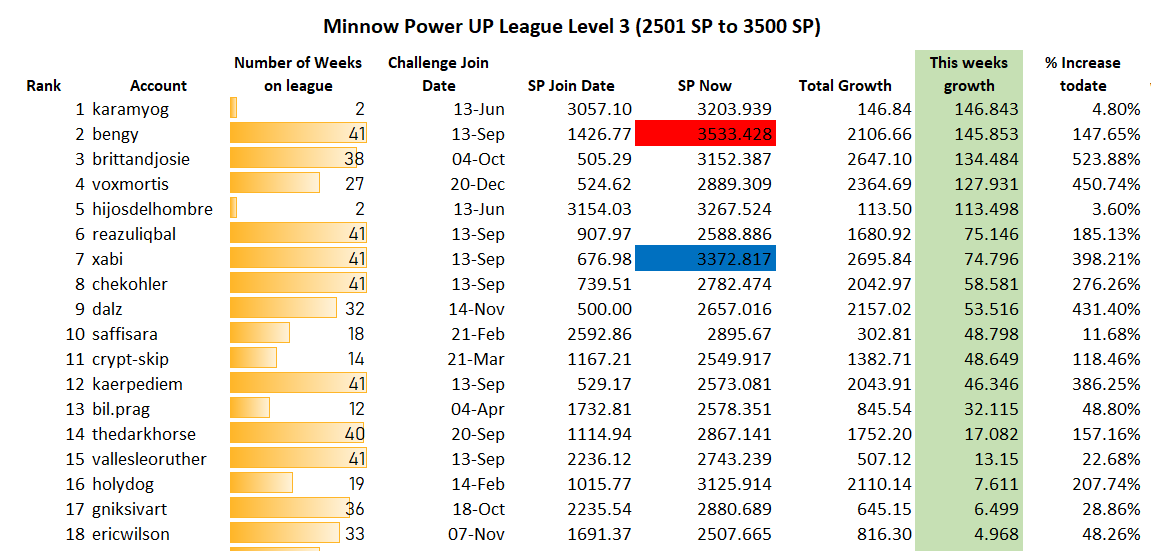Select Total Growth value 113.50

[x=884, y=210]
